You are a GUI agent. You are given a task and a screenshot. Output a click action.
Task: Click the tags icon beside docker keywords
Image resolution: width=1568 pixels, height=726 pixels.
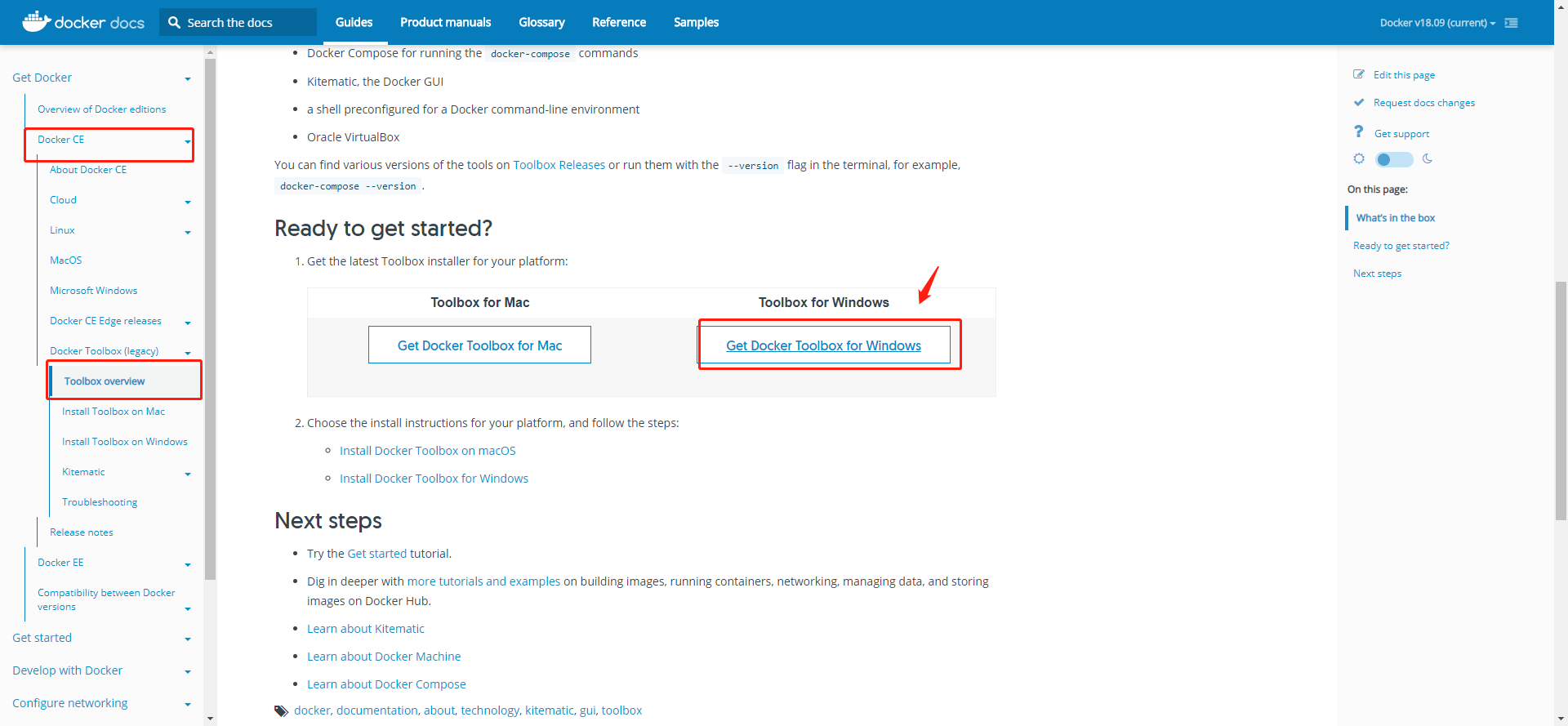tap(281, 711)
